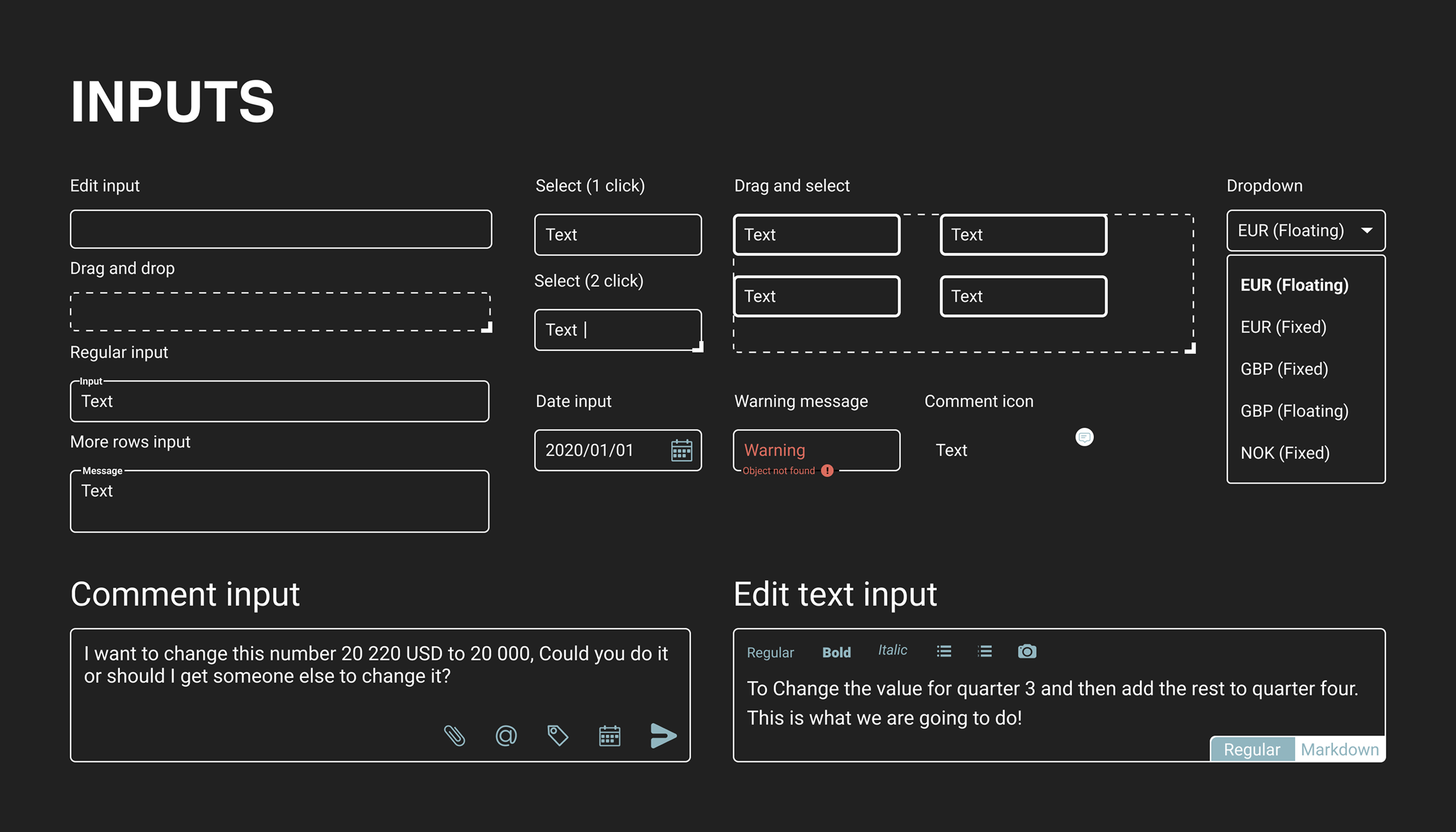
Task: Insert bulleted list in text editor
Action: [x=944, y=651]
